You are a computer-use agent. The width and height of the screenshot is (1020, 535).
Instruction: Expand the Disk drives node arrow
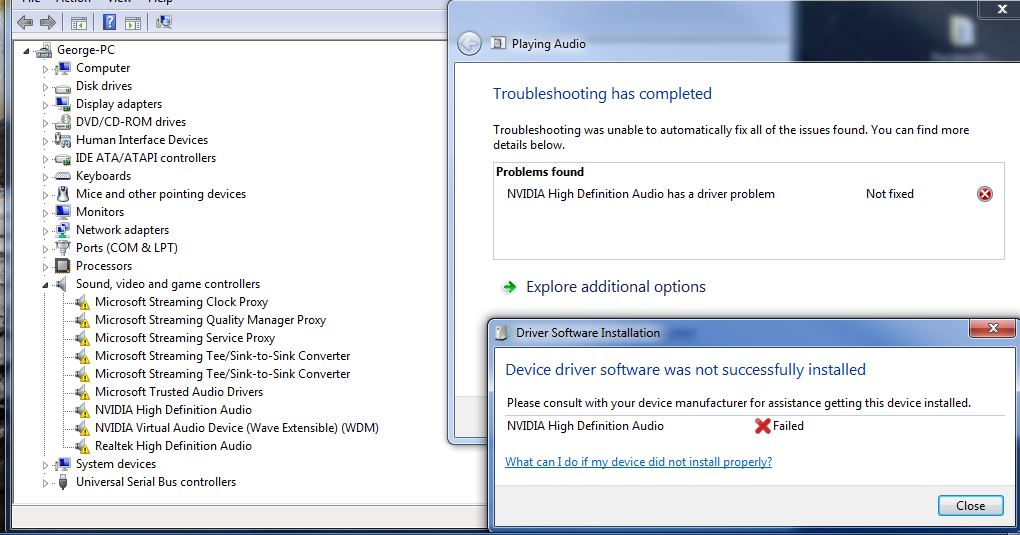[x=46, y=87]
